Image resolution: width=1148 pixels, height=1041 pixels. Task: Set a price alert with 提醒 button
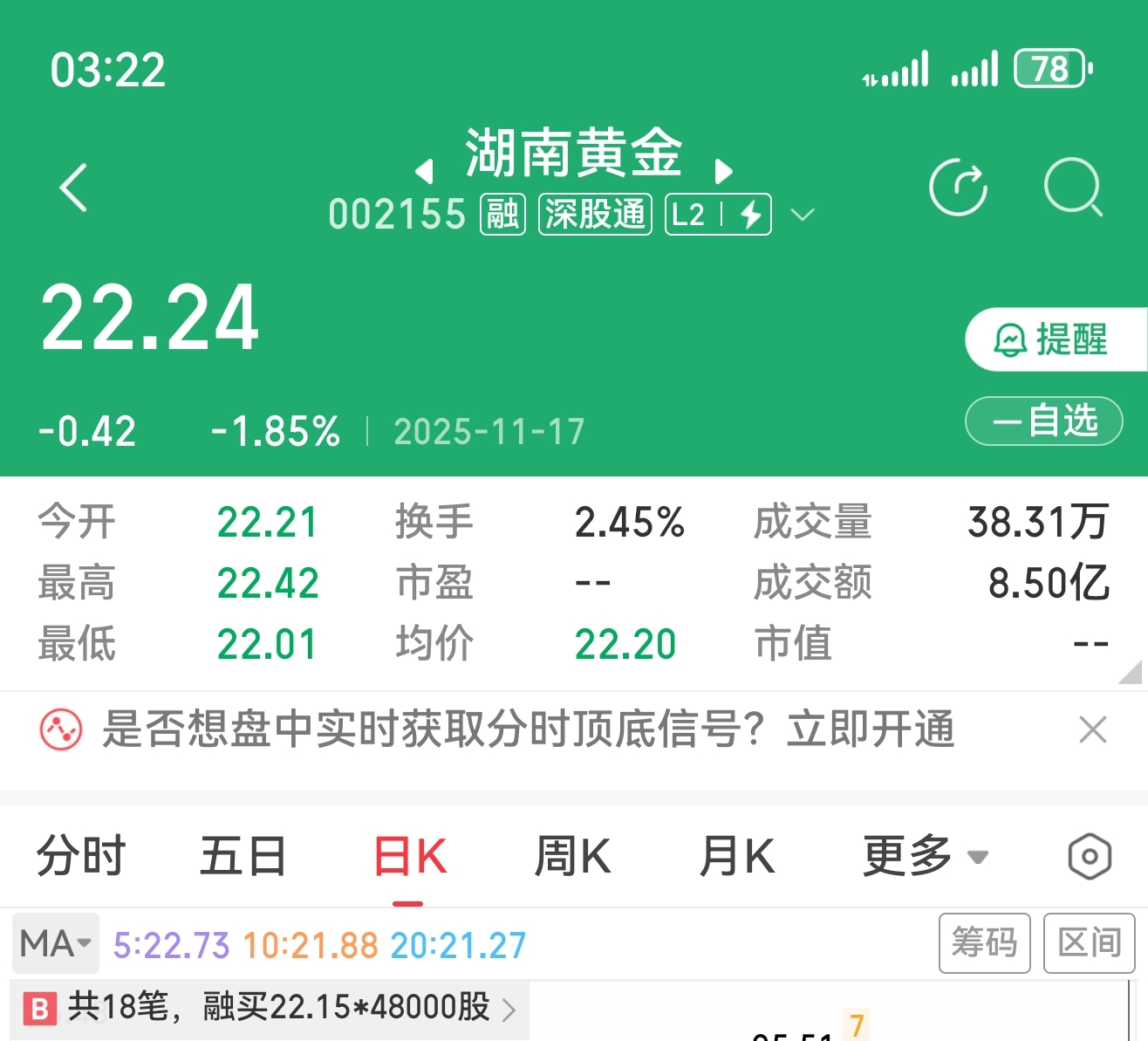1056,339
